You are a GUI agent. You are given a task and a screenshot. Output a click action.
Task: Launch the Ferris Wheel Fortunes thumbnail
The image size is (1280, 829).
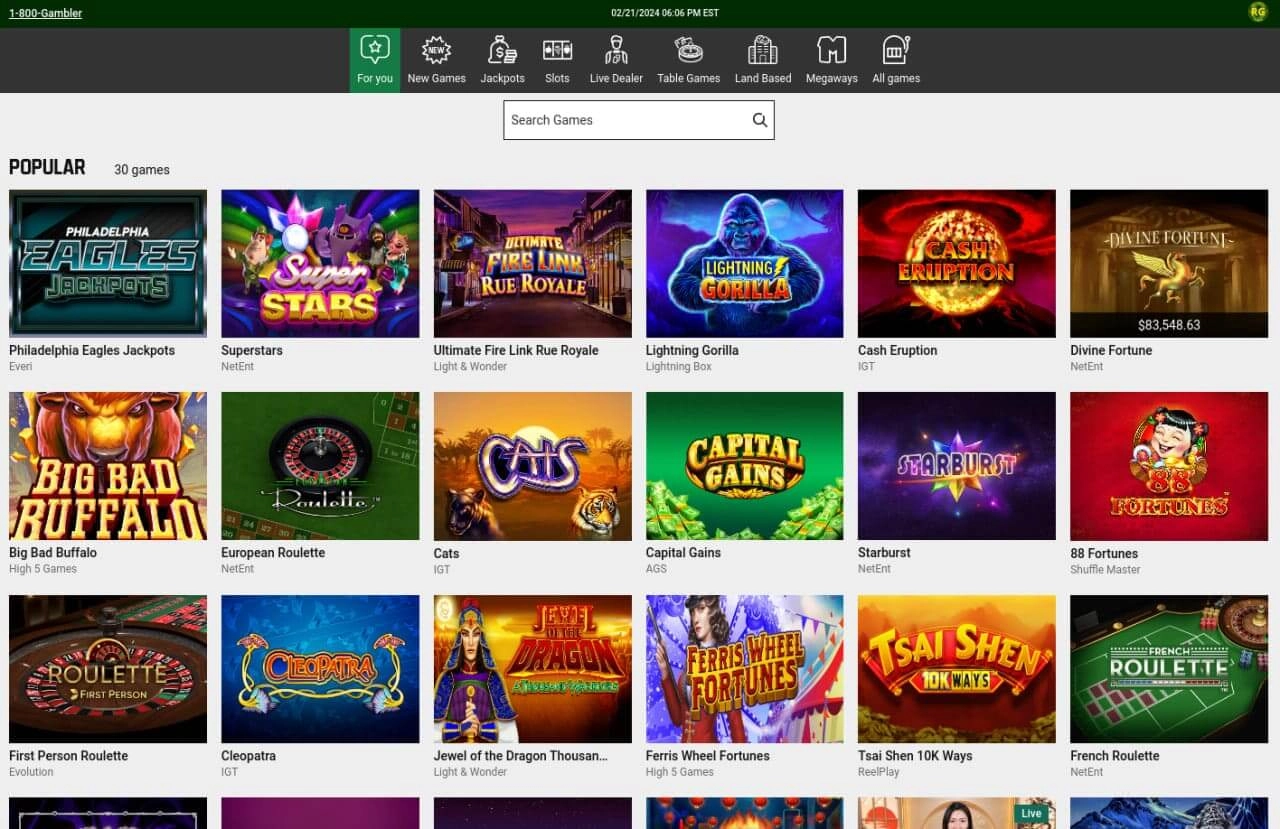pos(744,669)
